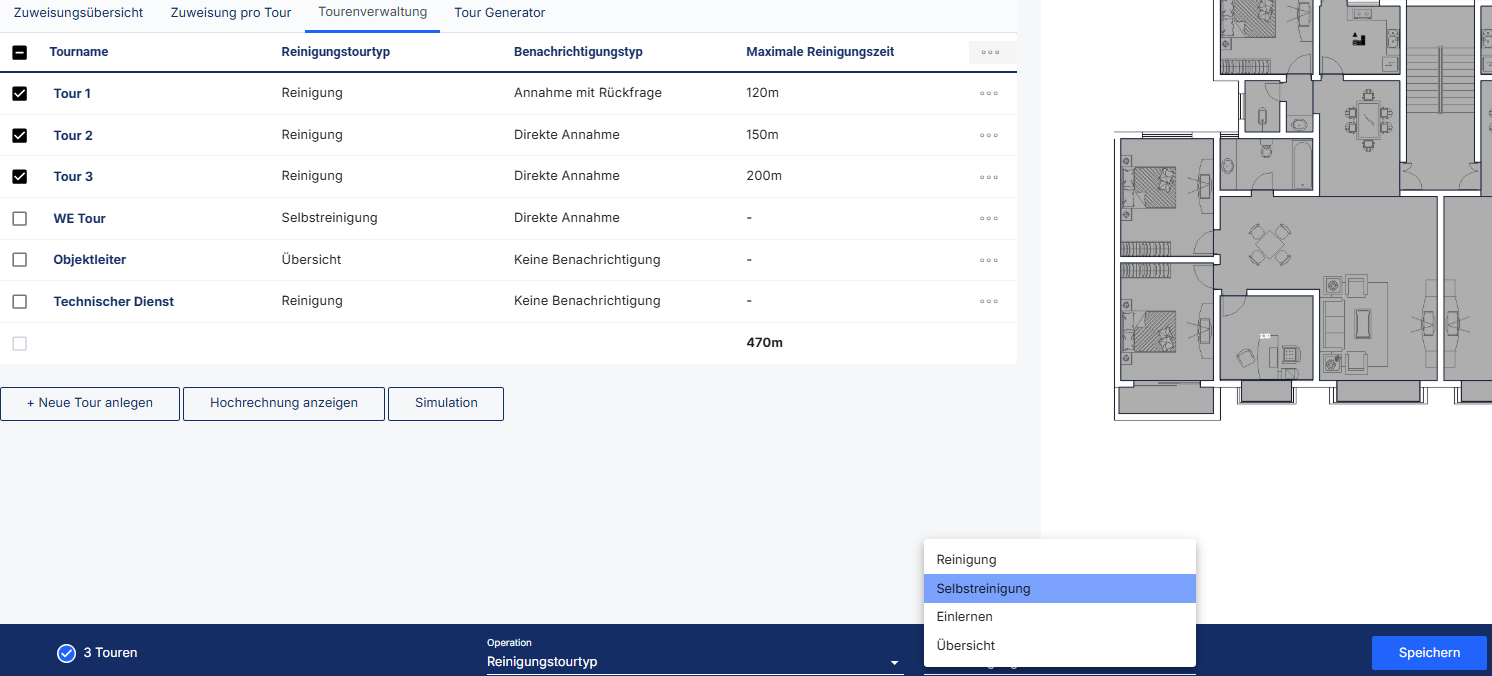Viewport: 1492px width, 676px height.
Task: Open the Zuweisung pro Tour tab
Action: click(231, 13)
